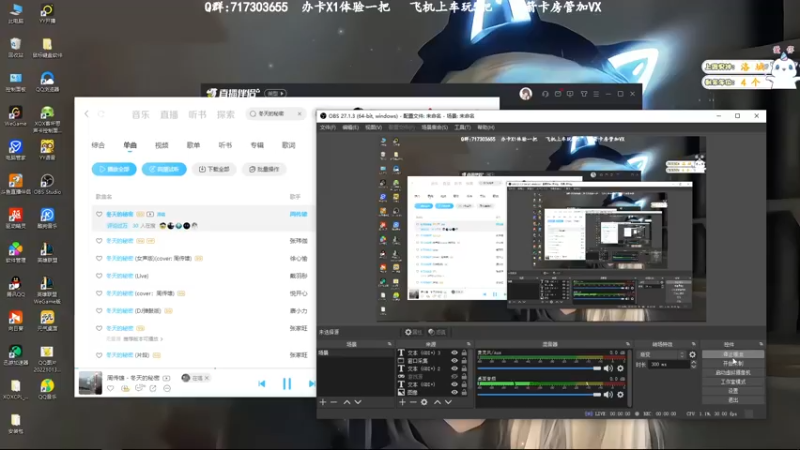800x450 pixels.
Task: Pop out the 控件 dock panel icon
Action: [761, 344]
